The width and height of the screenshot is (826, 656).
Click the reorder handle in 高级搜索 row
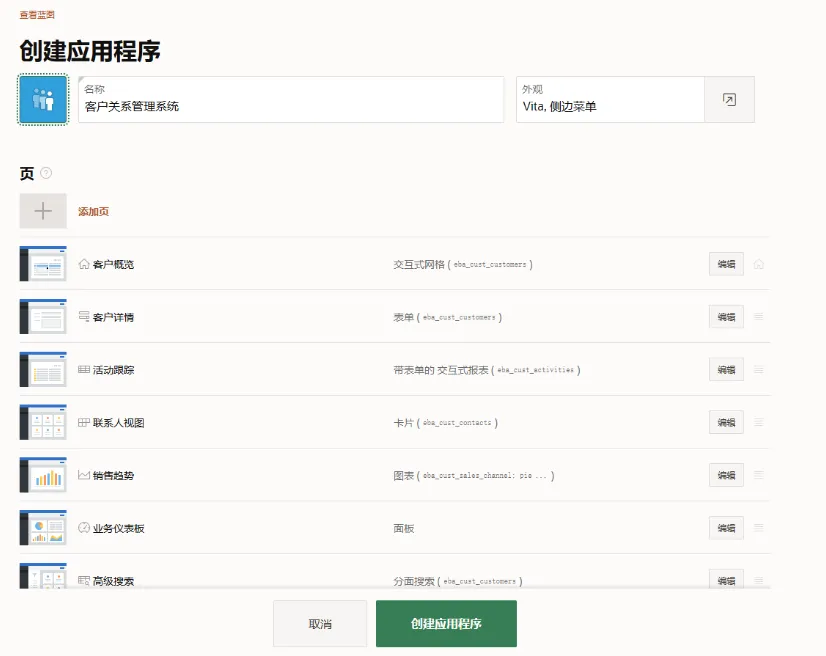(x=759, y=580)
